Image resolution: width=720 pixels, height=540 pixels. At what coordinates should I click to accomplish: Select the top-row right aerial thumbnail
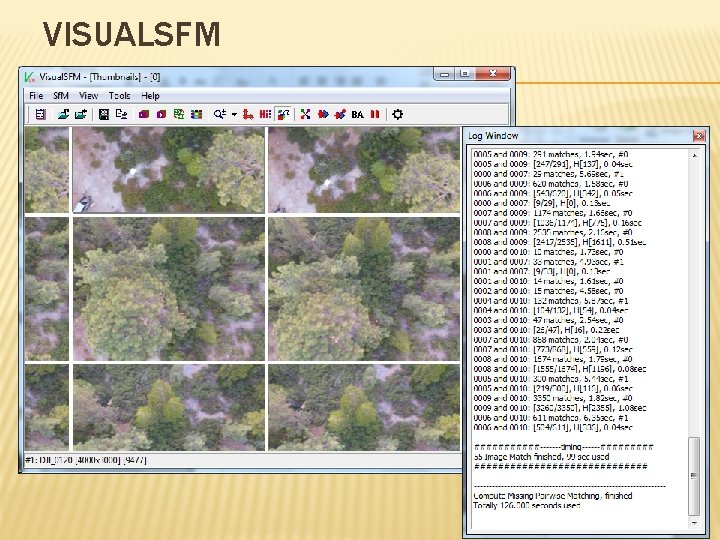pyautogui.click(x=364, y=170)
